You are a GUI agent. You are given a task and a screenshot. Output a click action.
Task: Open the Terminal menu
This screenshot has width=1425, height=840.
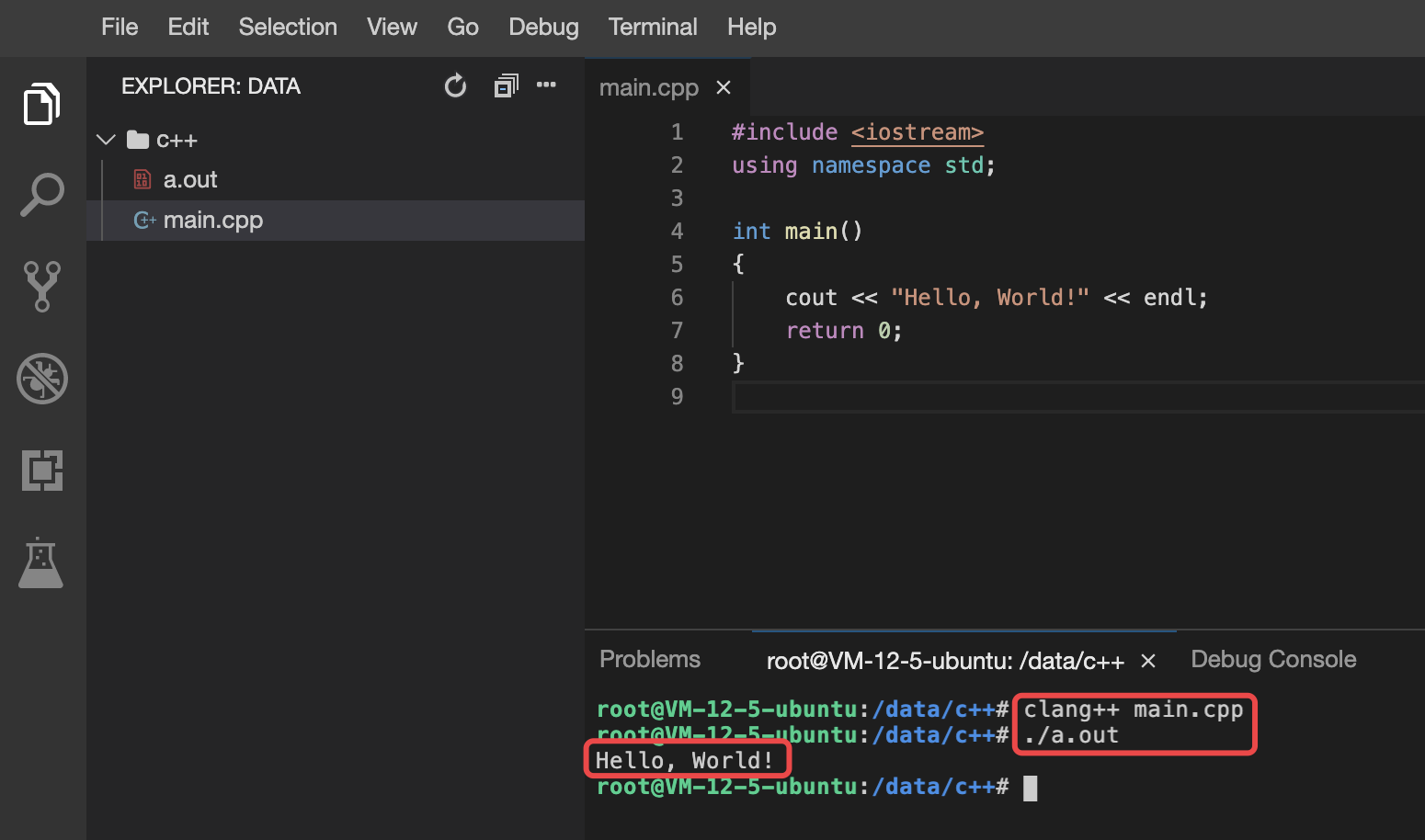pos(653,27)
